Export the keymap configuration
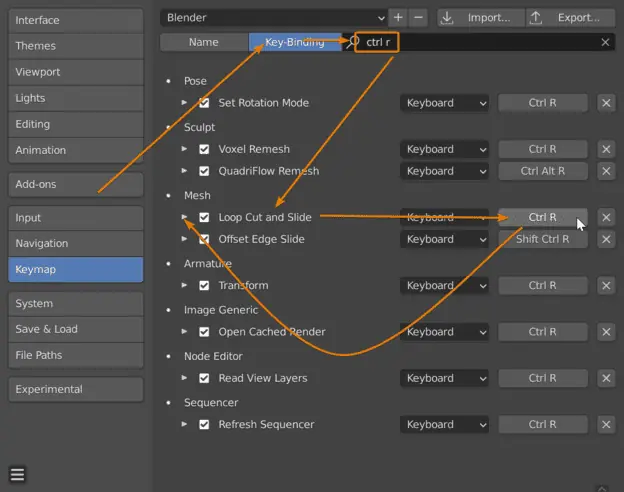Screen dimensions: 624x492 point(570,18)
